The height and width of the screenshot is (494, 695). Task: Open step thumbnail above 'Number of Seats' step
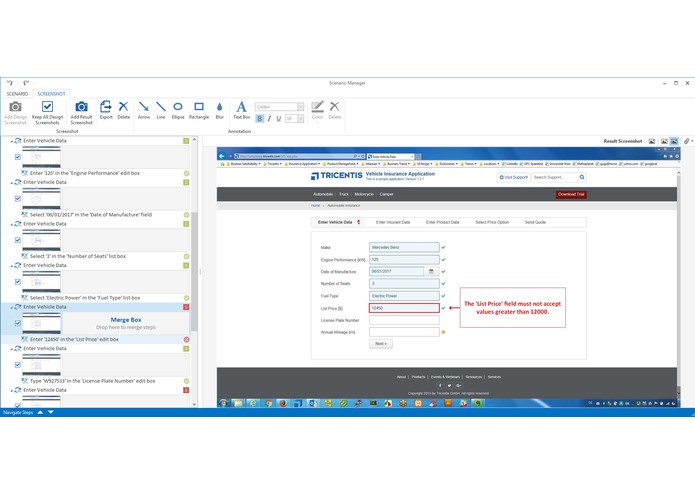point(41,240)
